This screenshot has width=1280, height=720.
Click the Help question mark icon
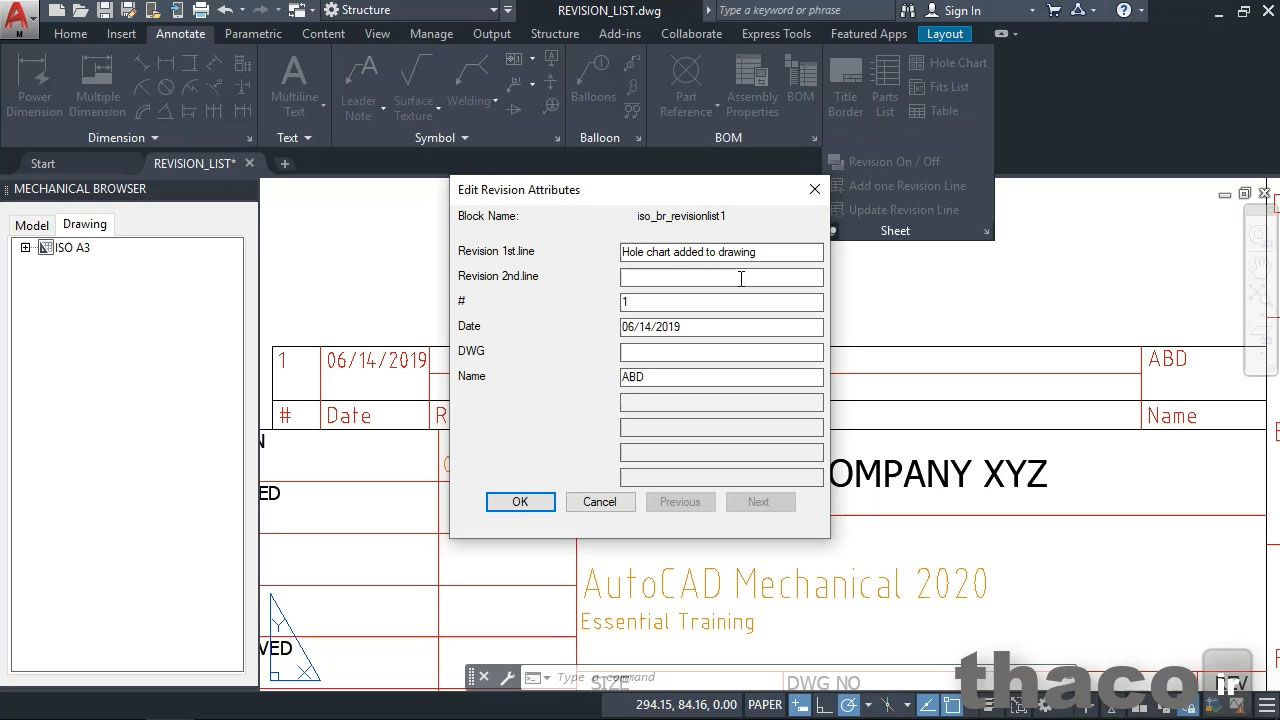click(x=1124, y=10)
